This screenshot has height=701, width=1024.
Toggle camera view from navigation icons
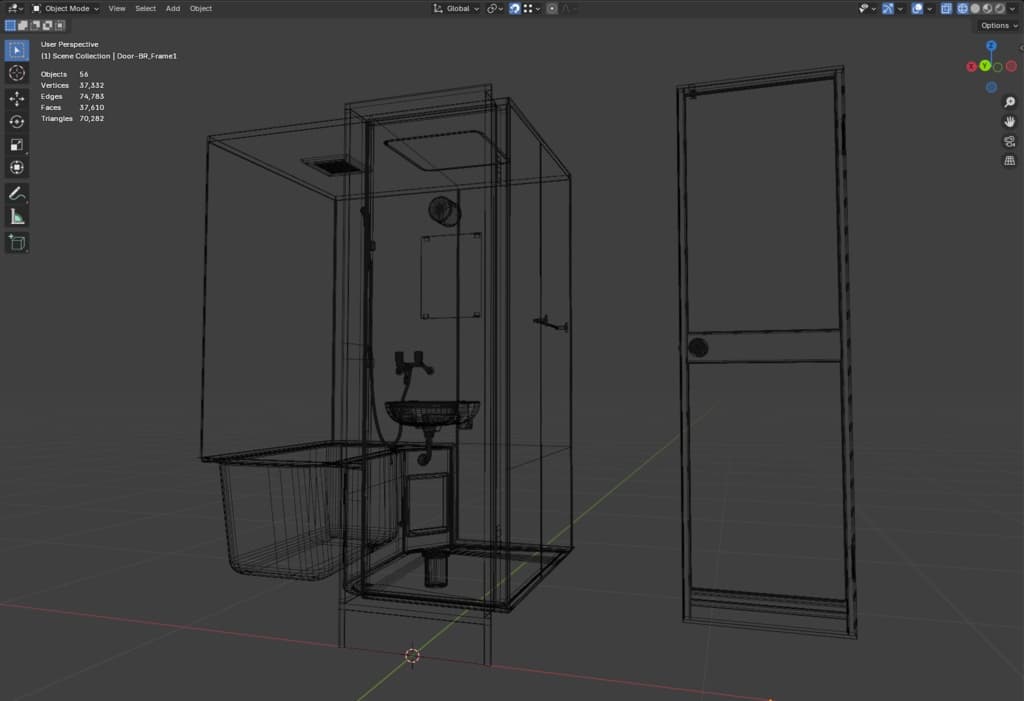tap(1010, 141)
